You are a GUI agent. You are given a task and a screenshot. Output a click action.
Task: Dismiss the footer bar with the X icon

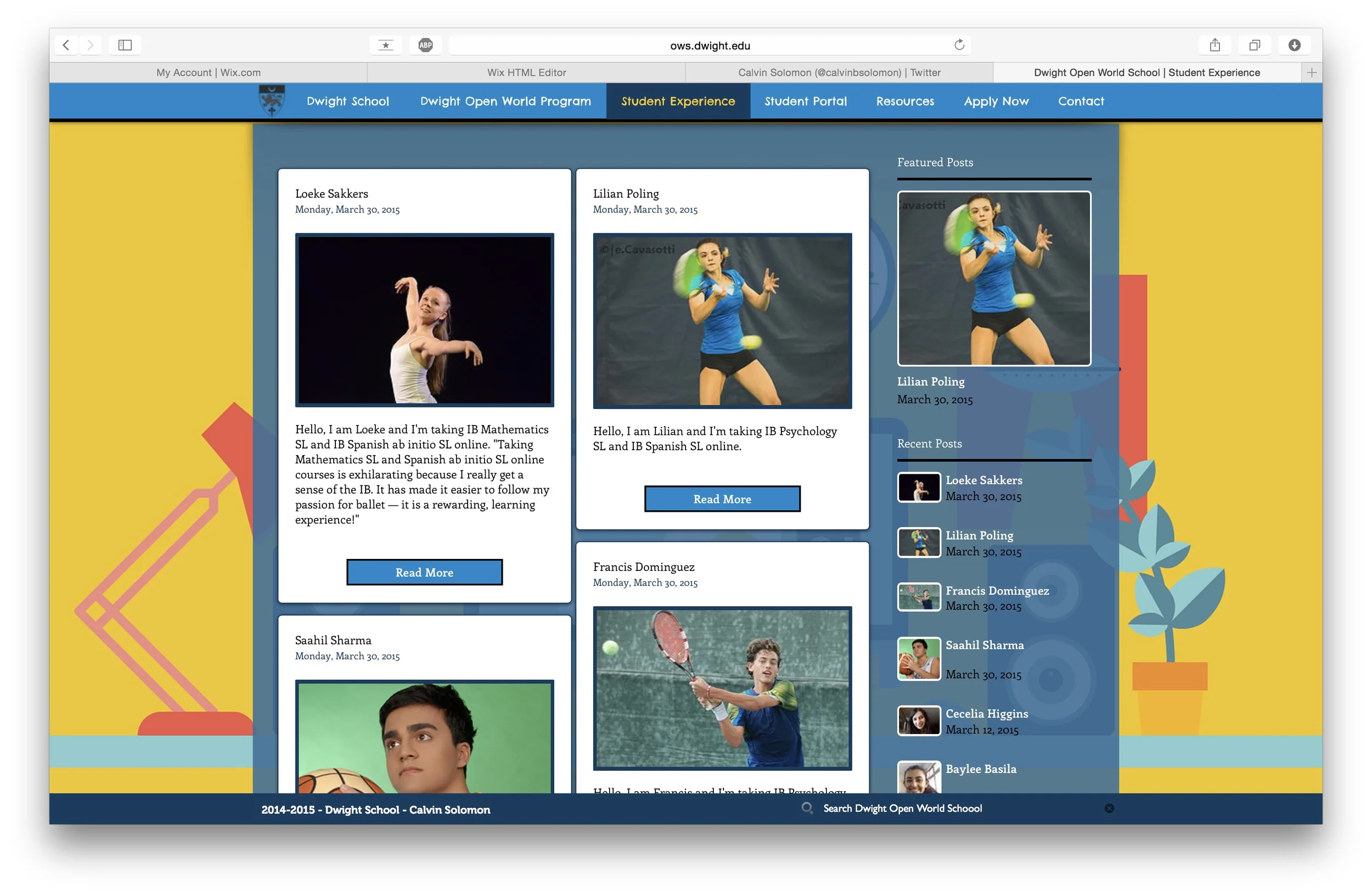(1109, 808)
